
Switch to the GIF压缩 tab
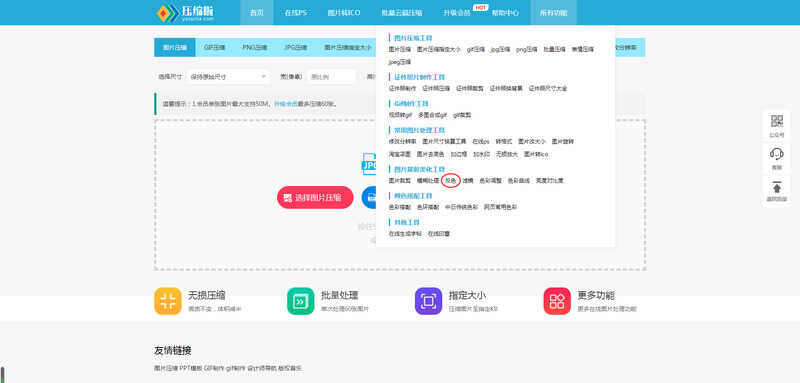(x=215, y=47)
